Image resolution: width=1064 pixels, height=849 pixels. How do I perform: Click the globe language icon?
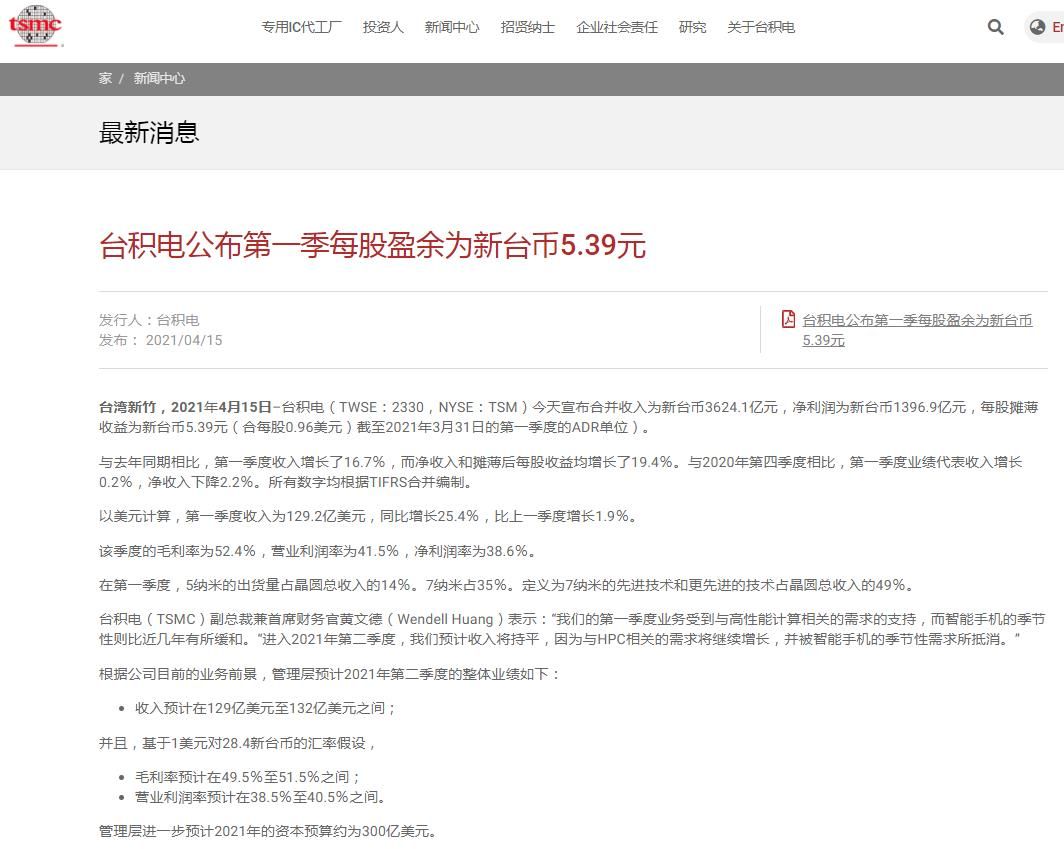[x=1038, y=27]
